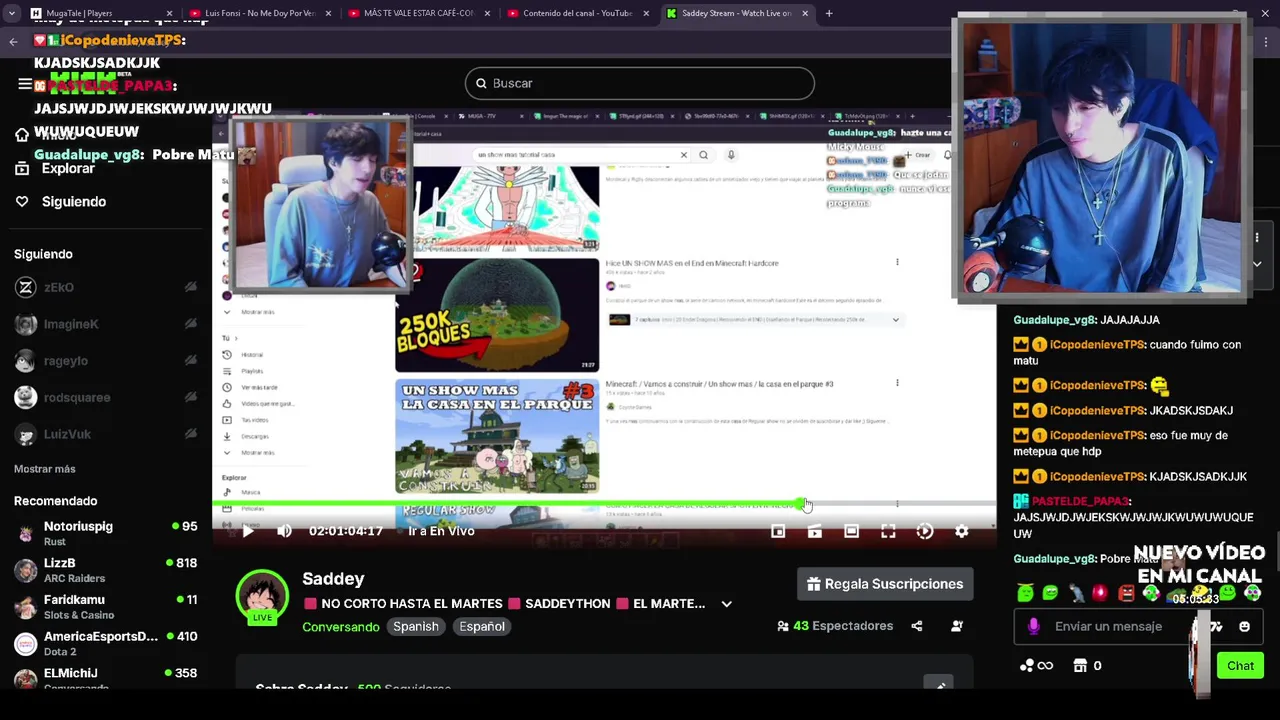The image size is (1280, 720).
Task: Open LuizVuk followed channel
Action: pos(105,434)
